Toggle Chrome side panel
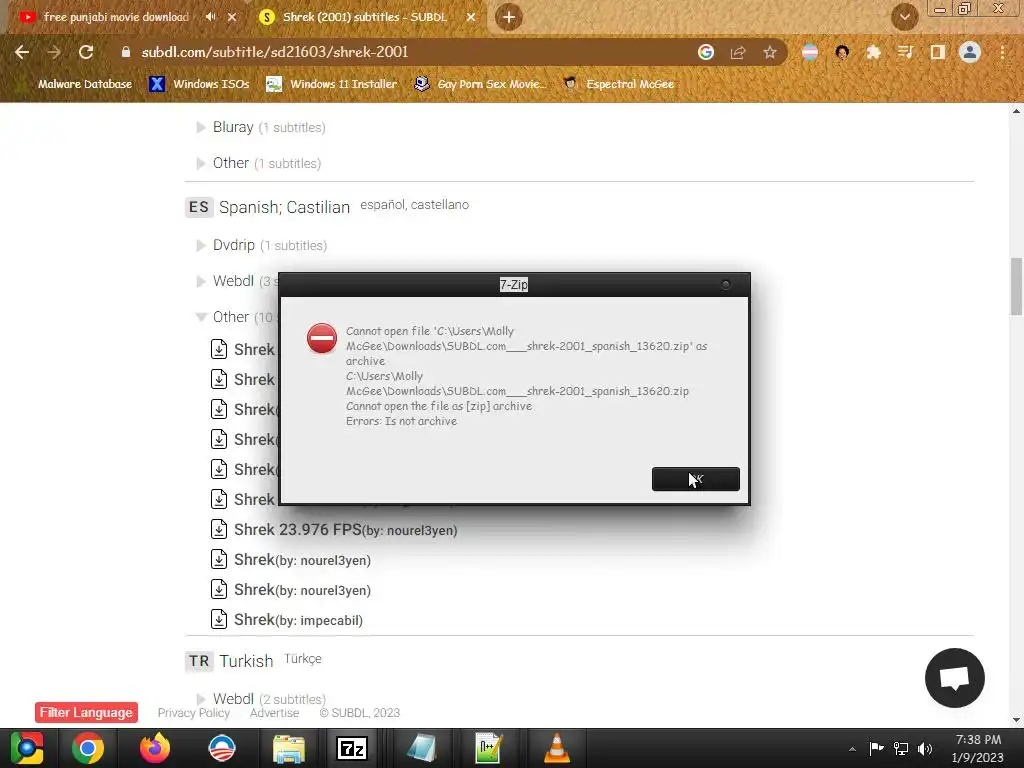The width and height of the screenshot is (1024, 768). [937, 52]
